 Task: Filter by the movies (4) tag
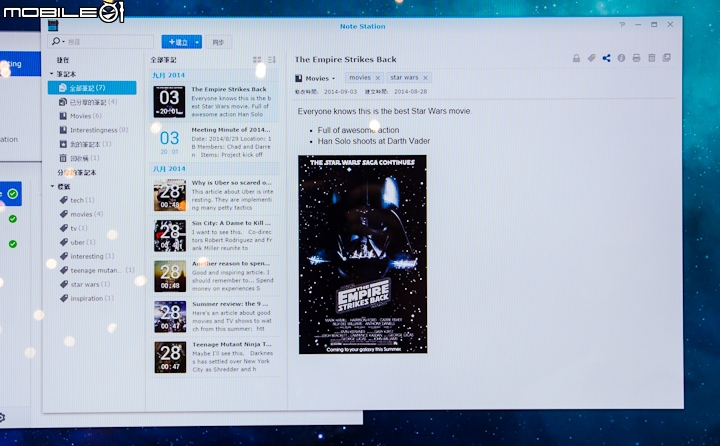click(81, 214)
